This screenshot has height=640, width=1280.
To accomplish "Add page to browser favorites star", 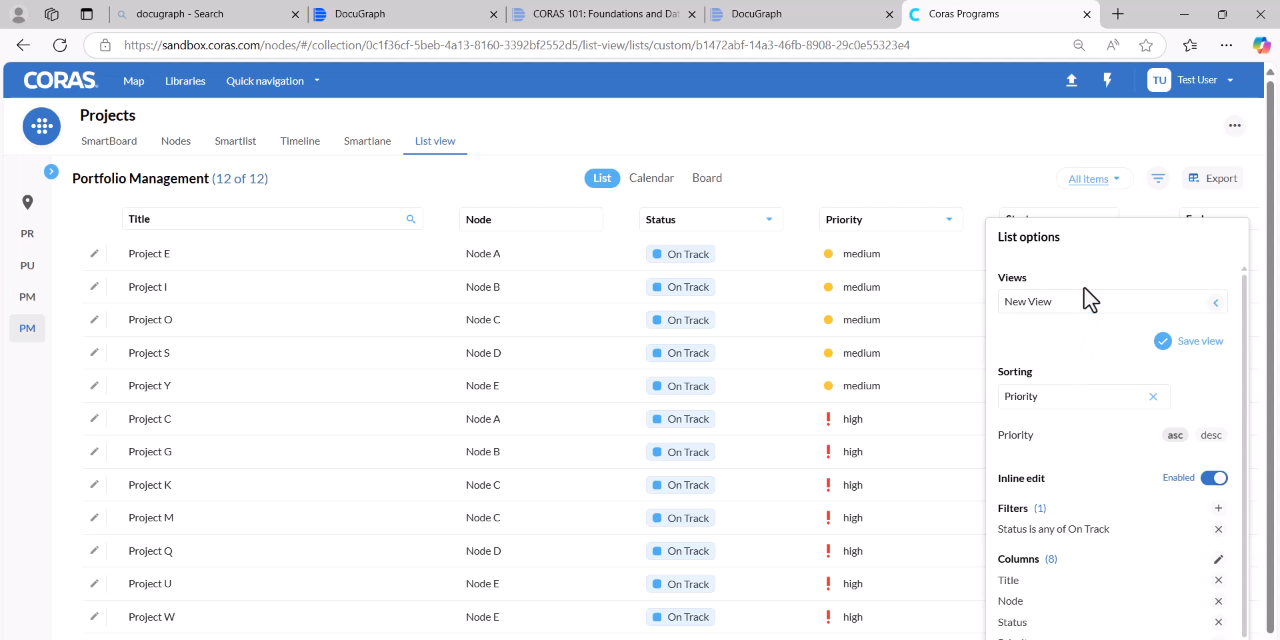I will click(x=1146, y=45).
